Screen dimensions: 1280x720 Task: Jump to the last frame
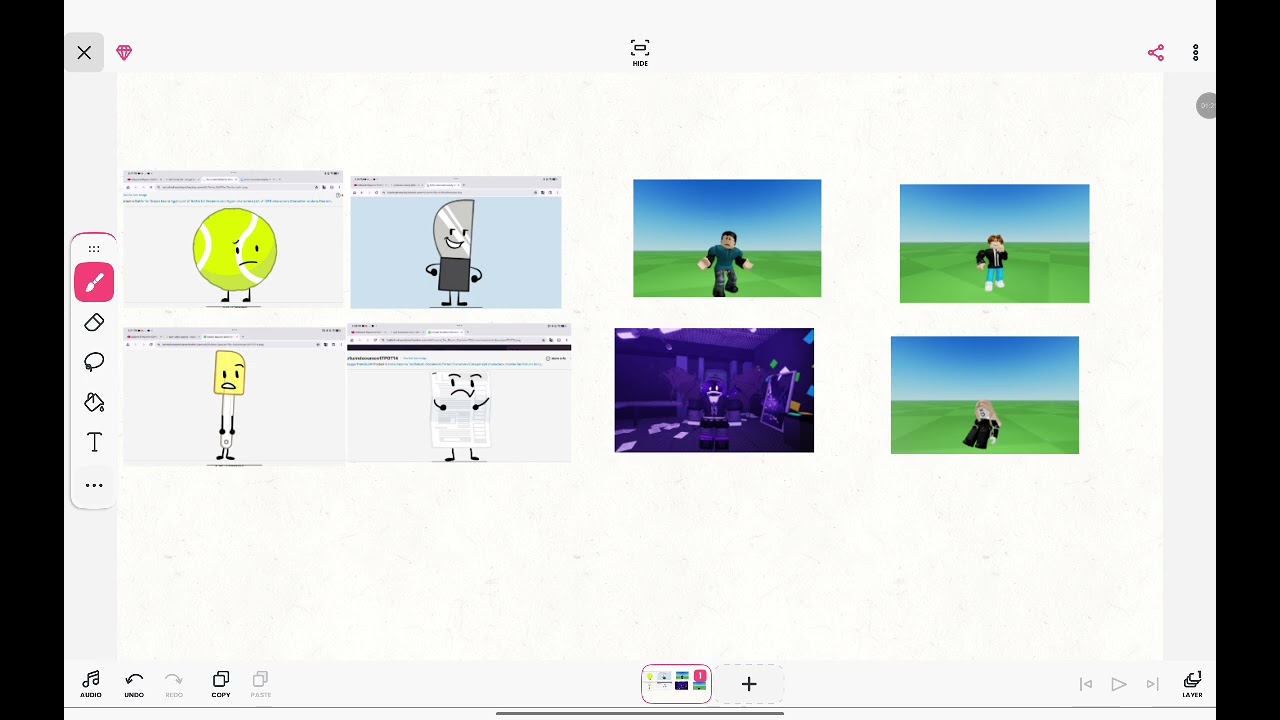pos(1152,684)
